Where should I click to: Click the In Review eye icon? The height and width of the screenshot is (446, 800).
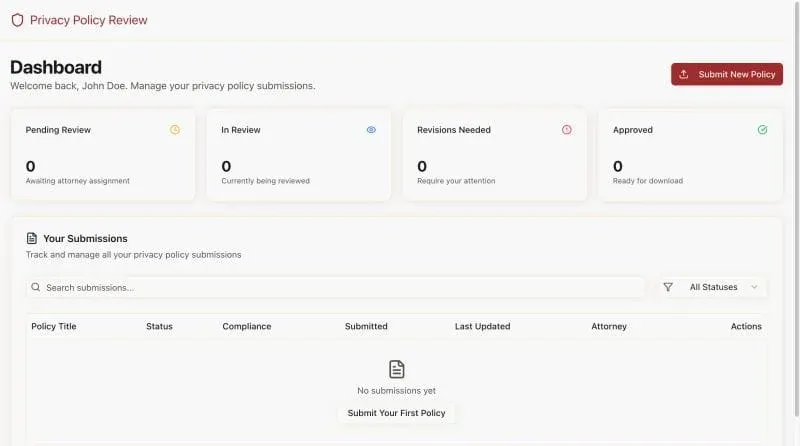[x=371, y=130]
